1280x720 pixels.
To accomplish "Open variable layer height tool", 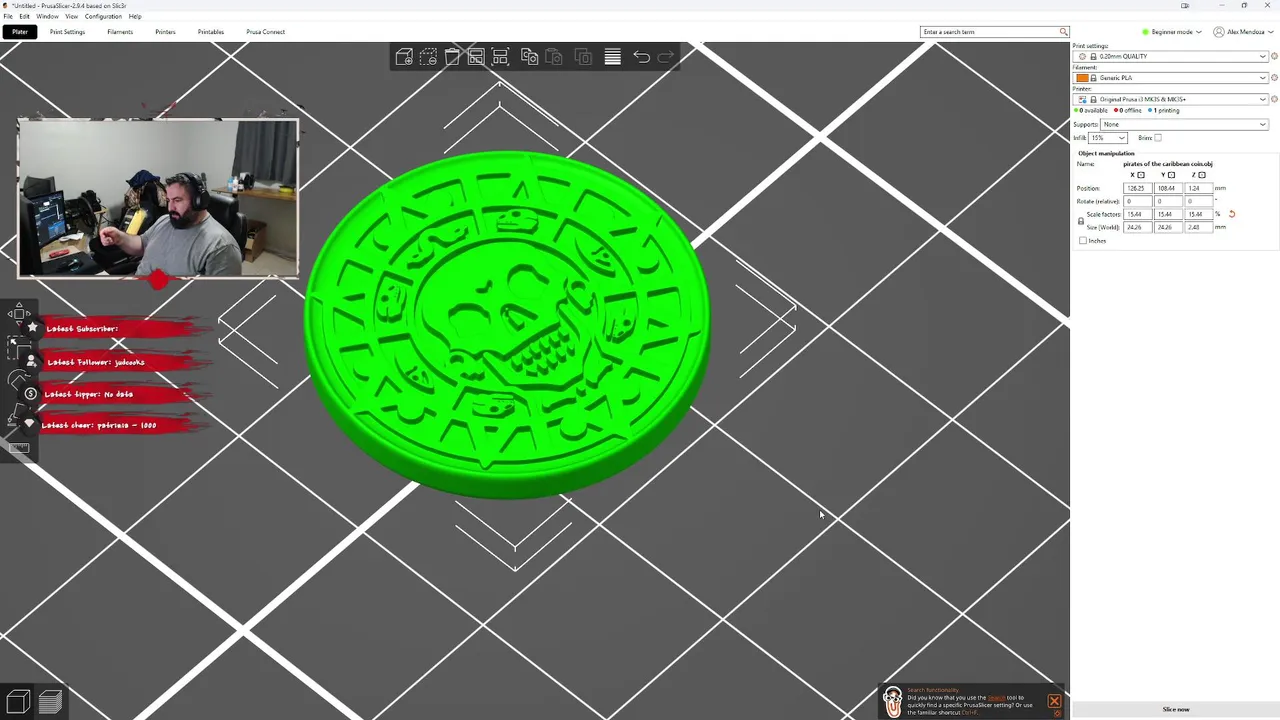I will click(x=613, y=57).
